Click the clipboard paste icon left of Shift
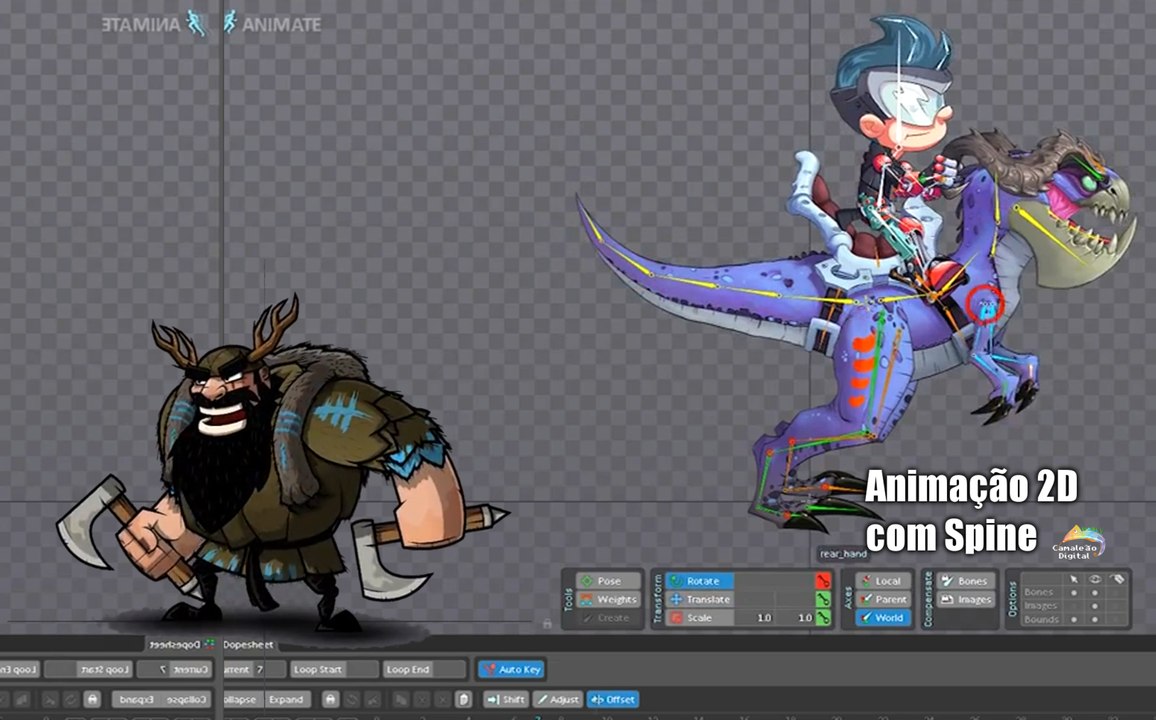Viewport: 1156px width, 720px height. (463, 699)
